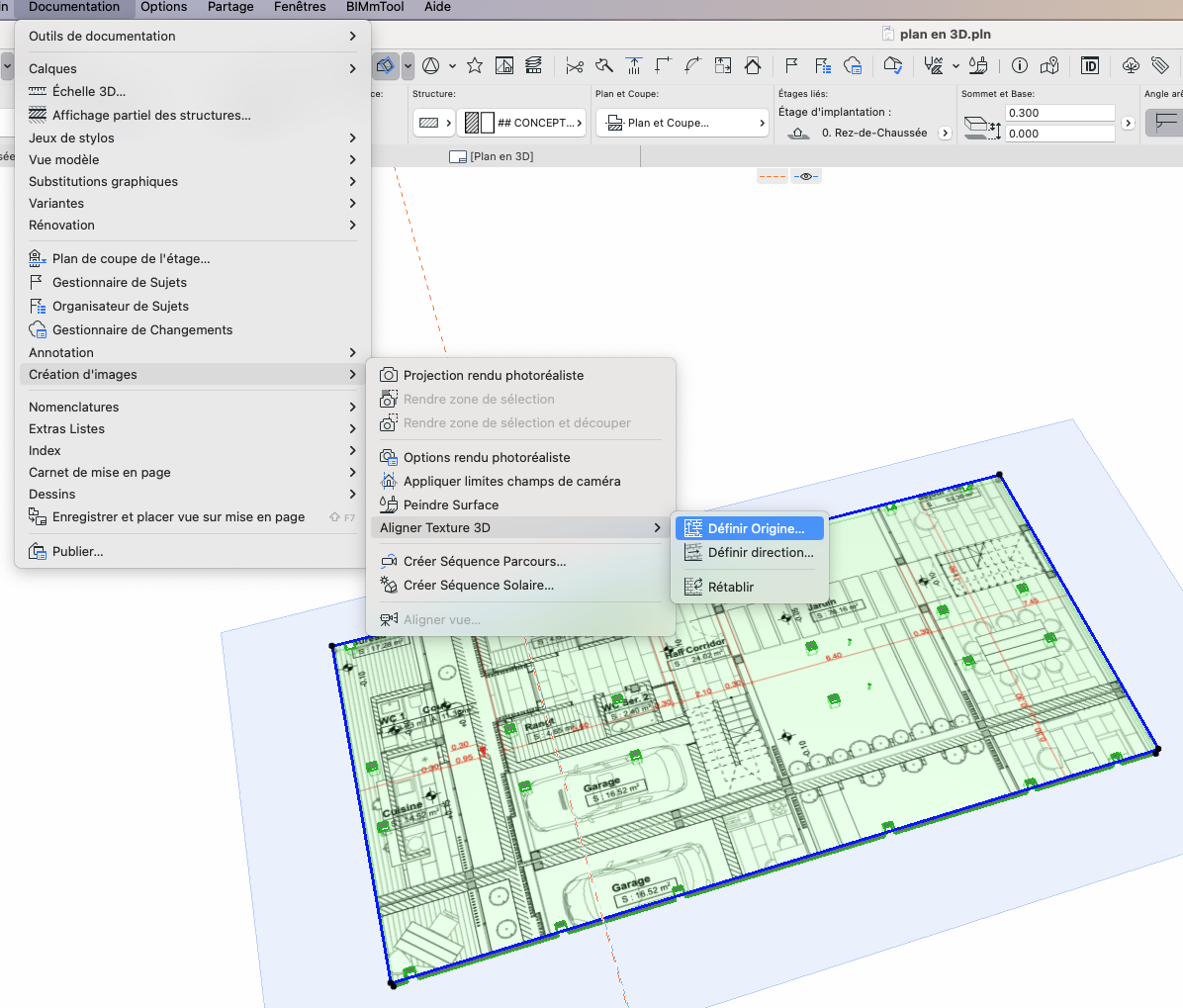Toggle the orange dashed line indicator
1183x1008 pixels.
click(x=773, y=176)
